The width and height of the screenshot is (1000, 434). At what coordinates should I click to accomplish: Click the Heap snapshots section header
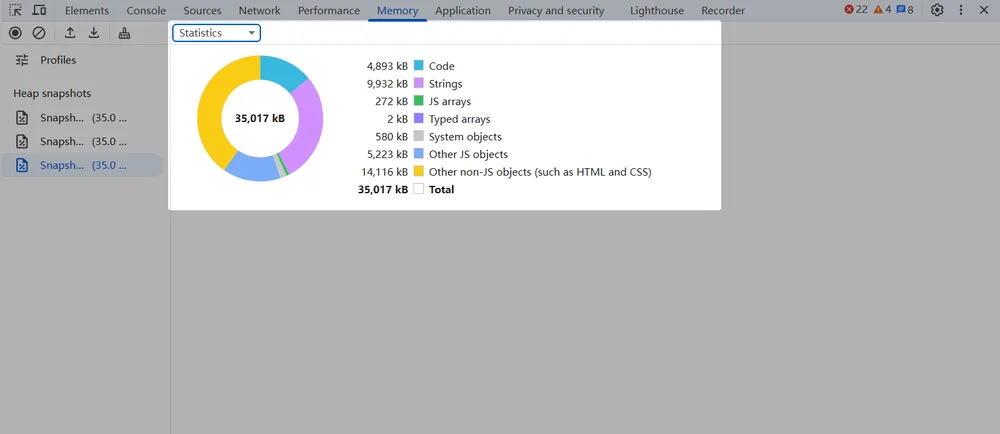point(52,94)
